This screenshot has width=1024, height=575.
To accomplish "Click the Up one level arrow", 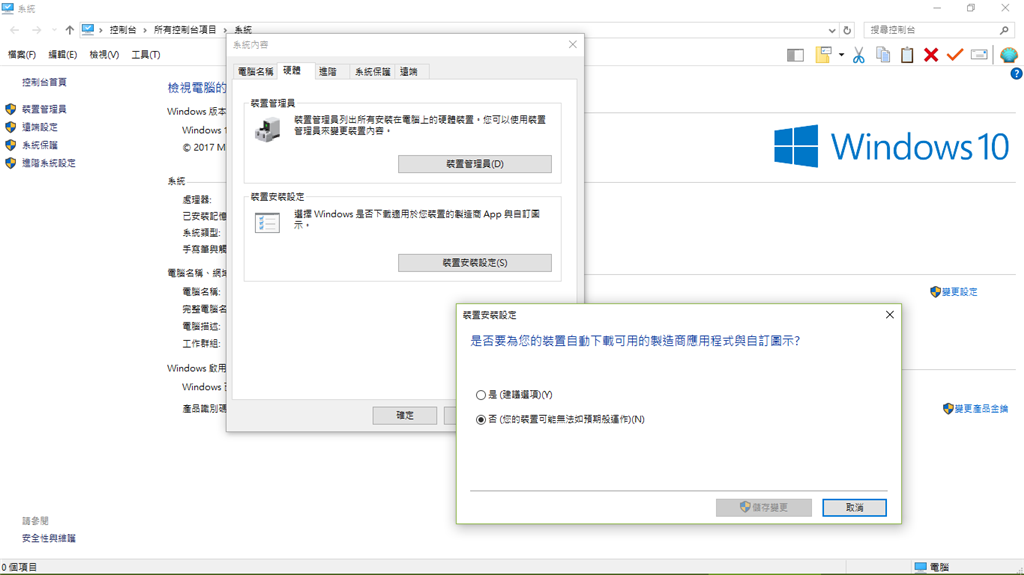I will (x=69, y=30).
